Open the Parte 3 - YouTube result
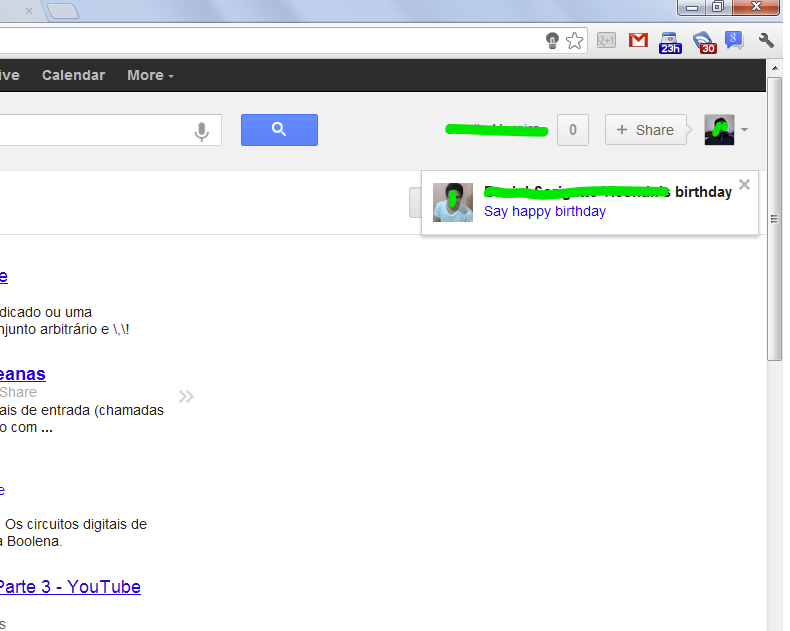 (x=70, y=587)
